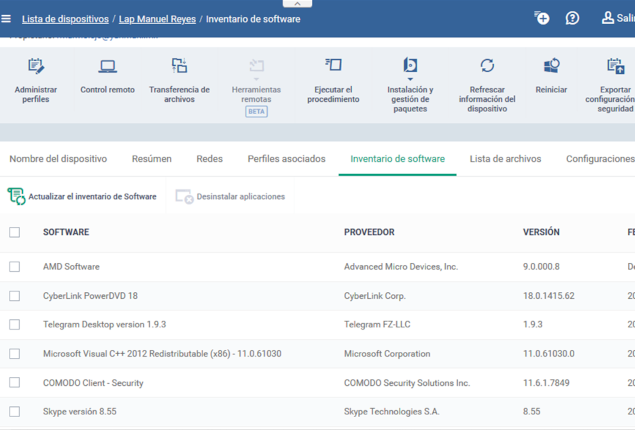
Task: Select the Inventario de software tab
Action: (397, 159)
